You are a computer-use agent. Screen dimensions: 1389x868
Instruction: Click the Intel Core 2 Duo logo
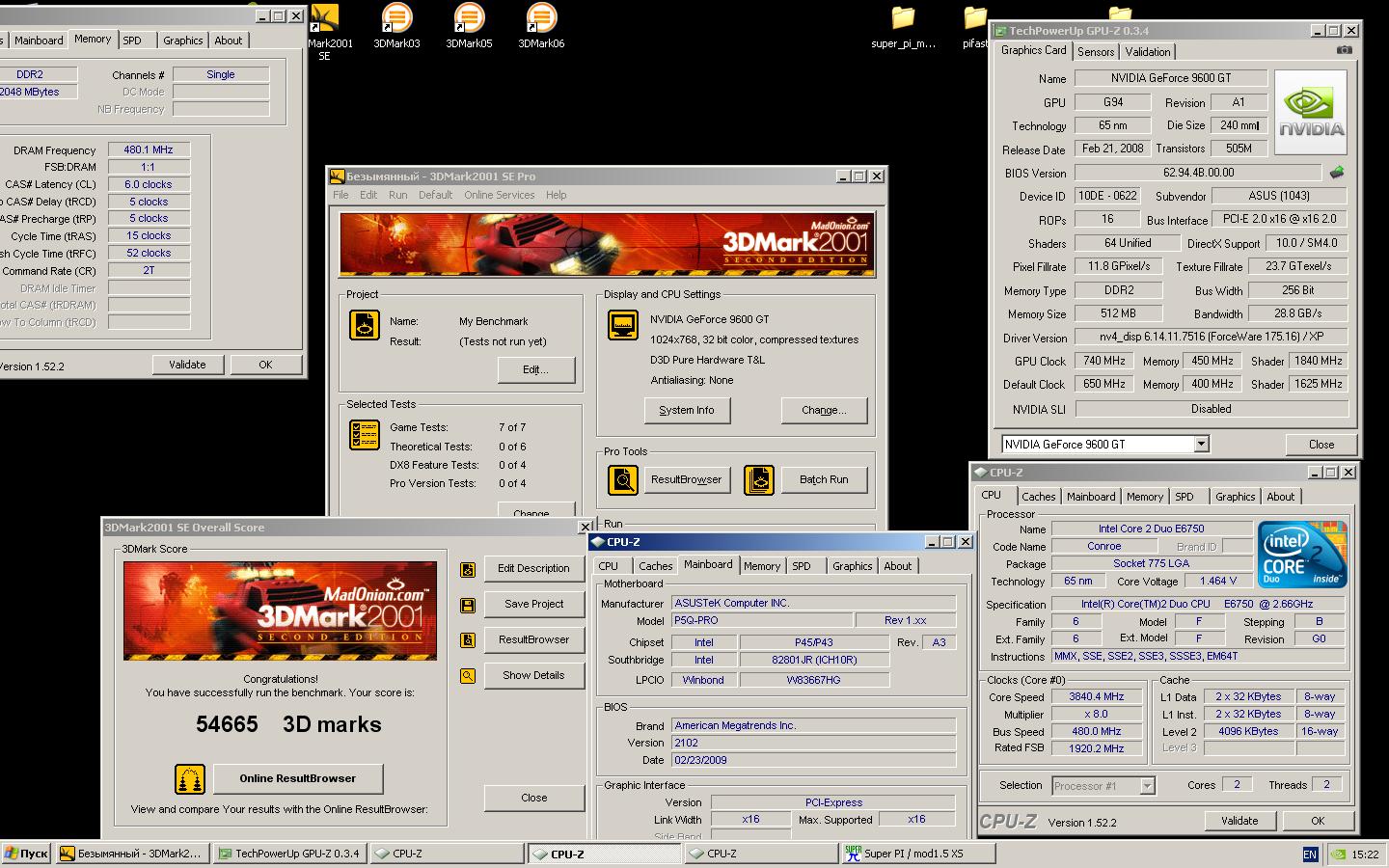[x=1302, y=555]
